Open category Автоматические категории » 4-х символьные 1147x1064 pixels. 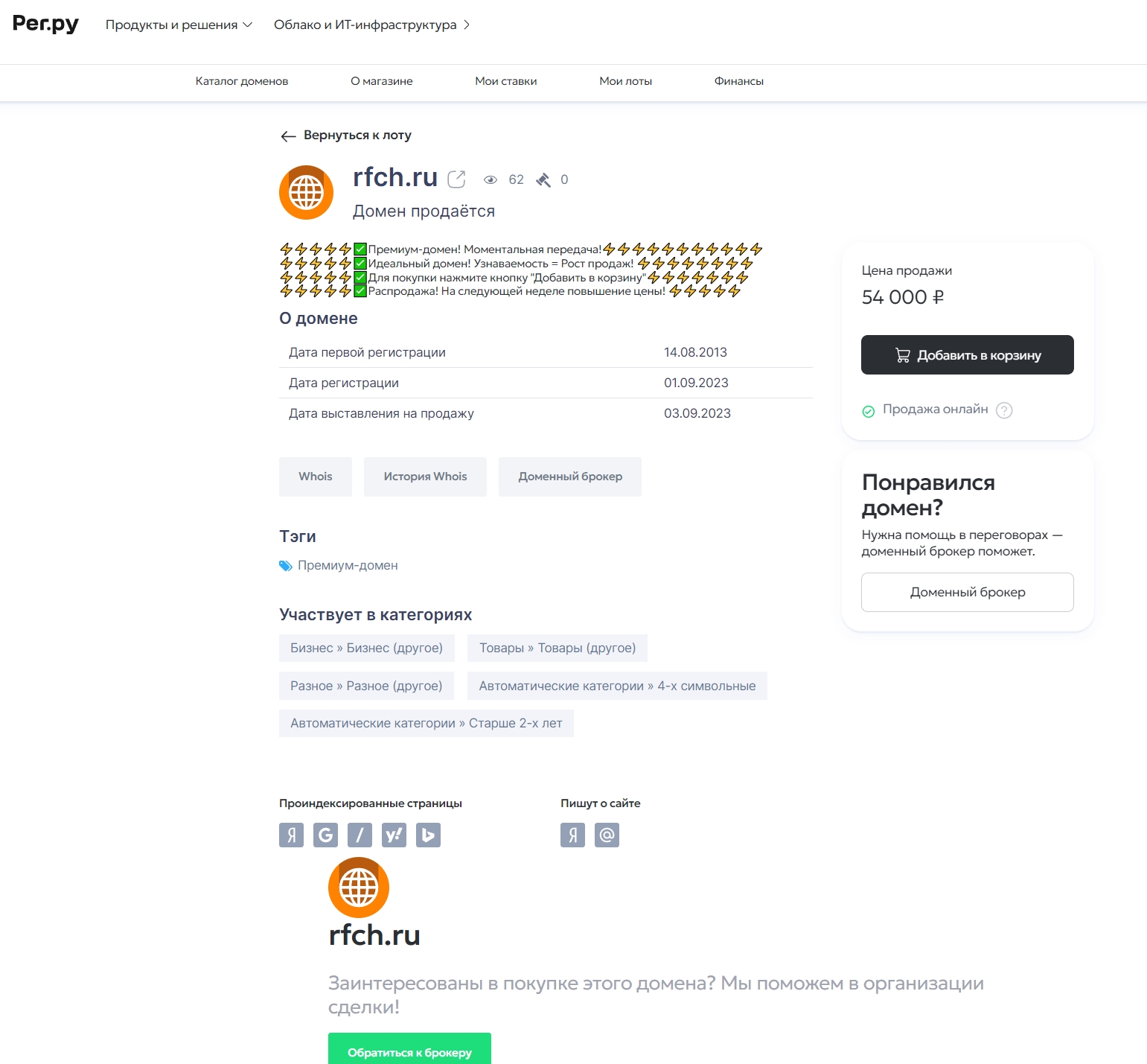[x=617, y=686]
